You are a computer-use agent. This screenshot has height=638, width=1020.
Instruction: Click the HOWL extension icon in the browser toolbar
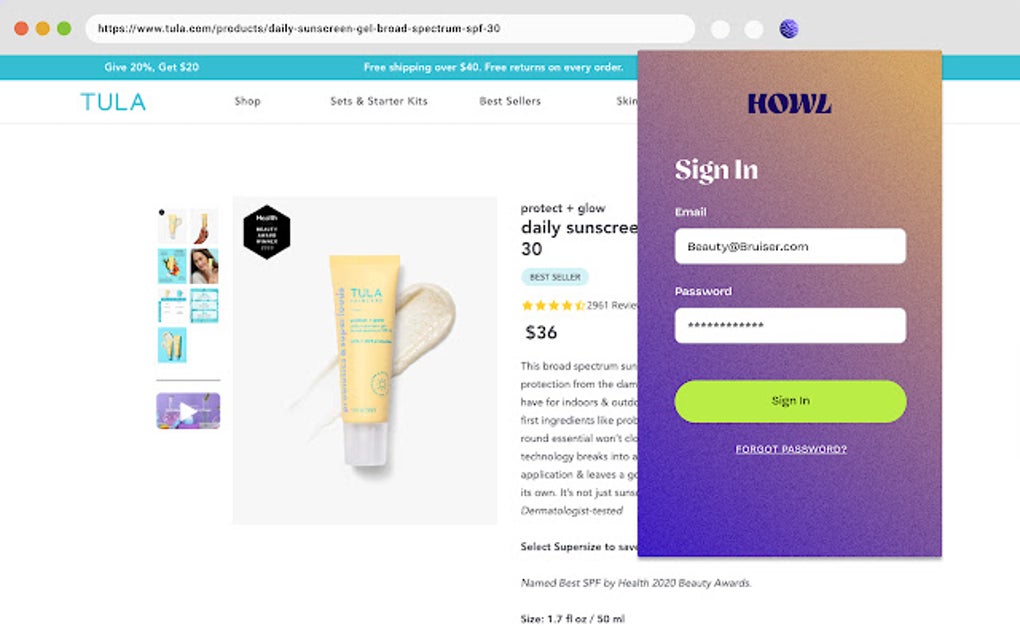789,28
